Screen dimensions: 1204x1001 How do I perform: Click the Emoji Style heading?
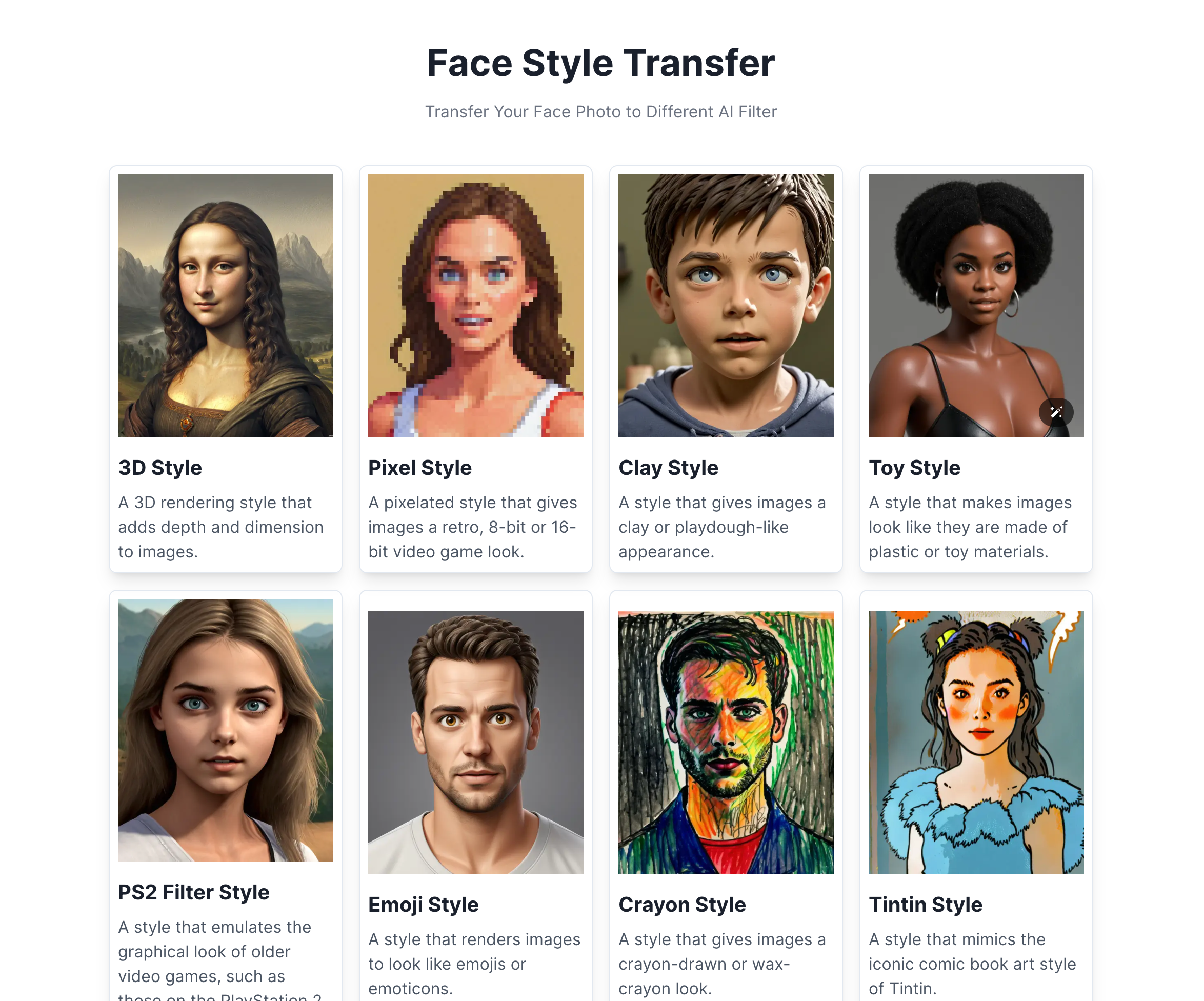click(x=423, y=905)
